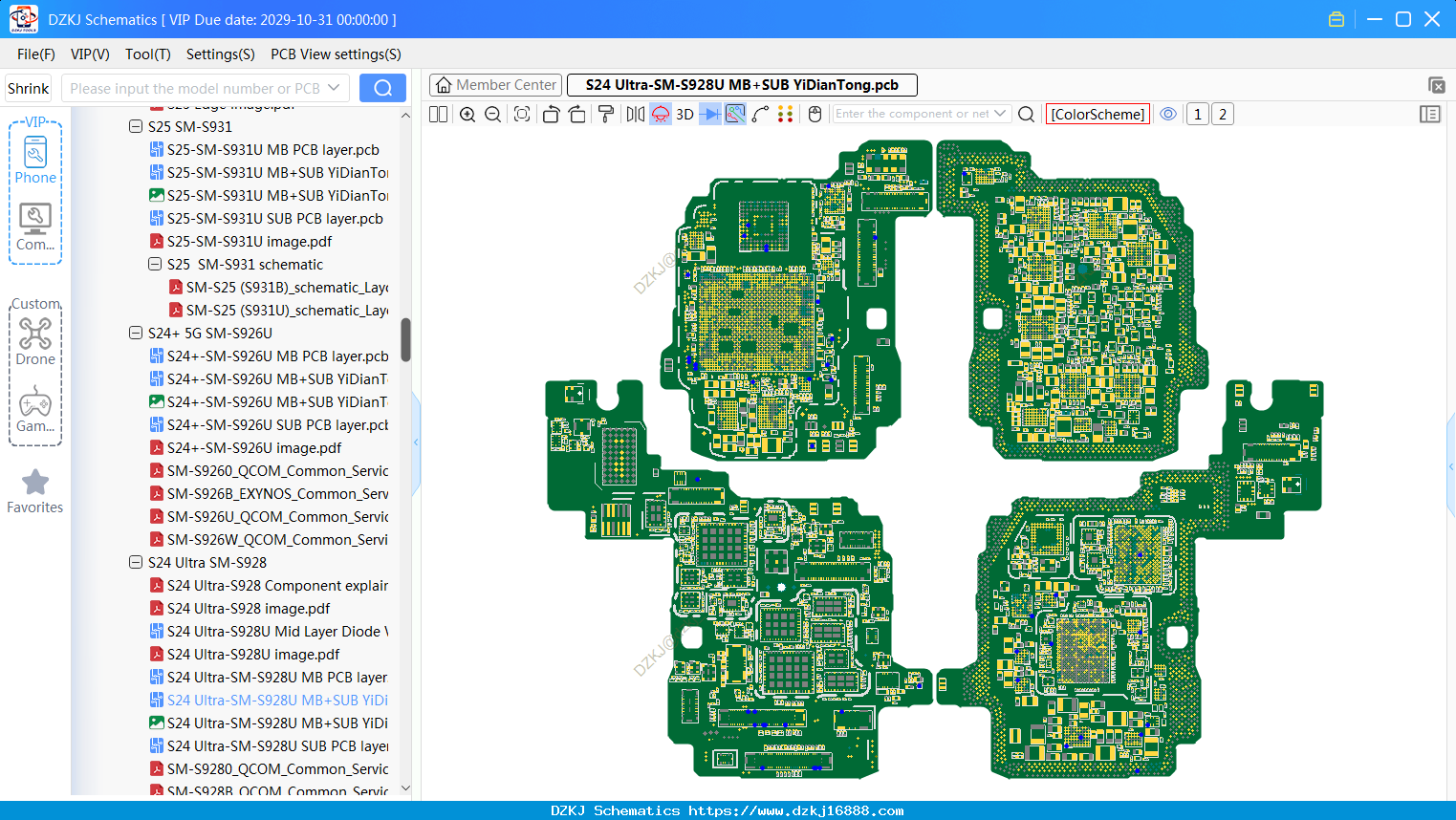Fit the board to screen
The width and height of the screenshot is (1456, 820).
[522, 114]
